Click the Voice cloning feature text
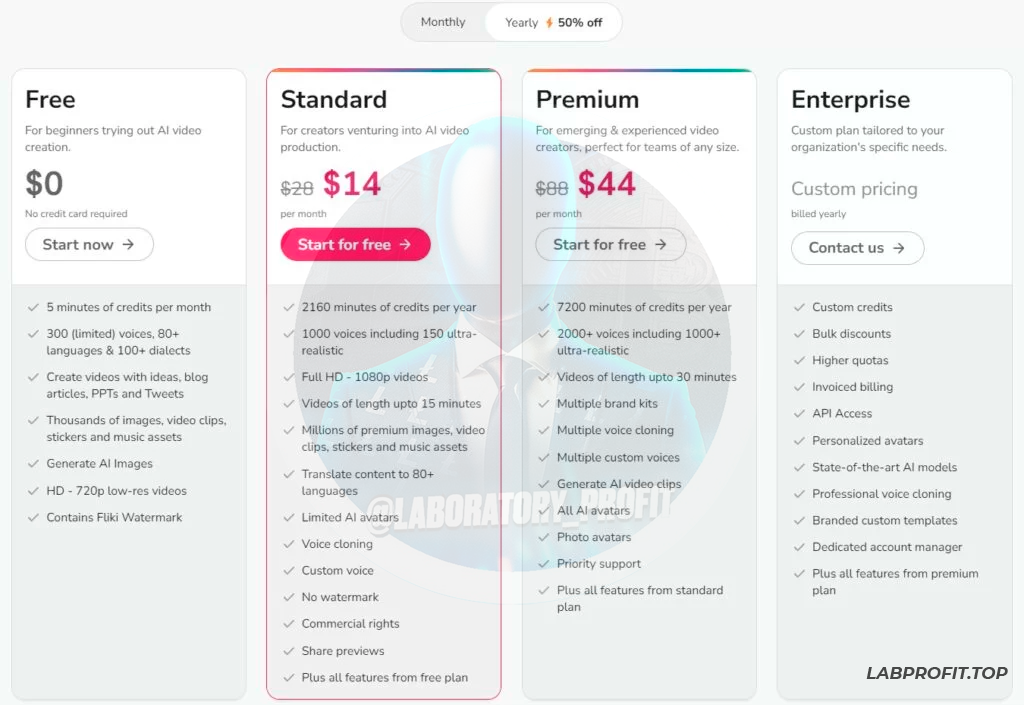This screenshot has width=1024, height=705. pyautogui.click(x=337, y=544)
